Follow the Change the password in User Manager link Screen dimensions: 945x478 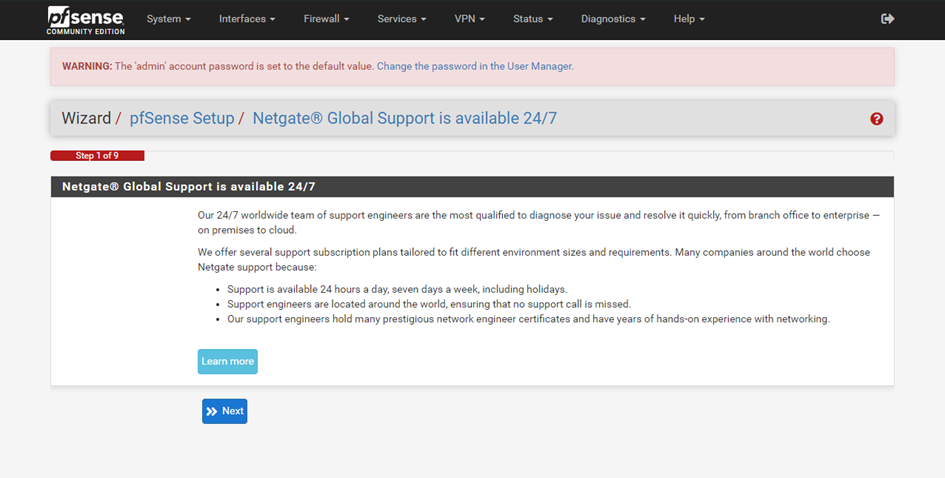click(x=475, y=66)
